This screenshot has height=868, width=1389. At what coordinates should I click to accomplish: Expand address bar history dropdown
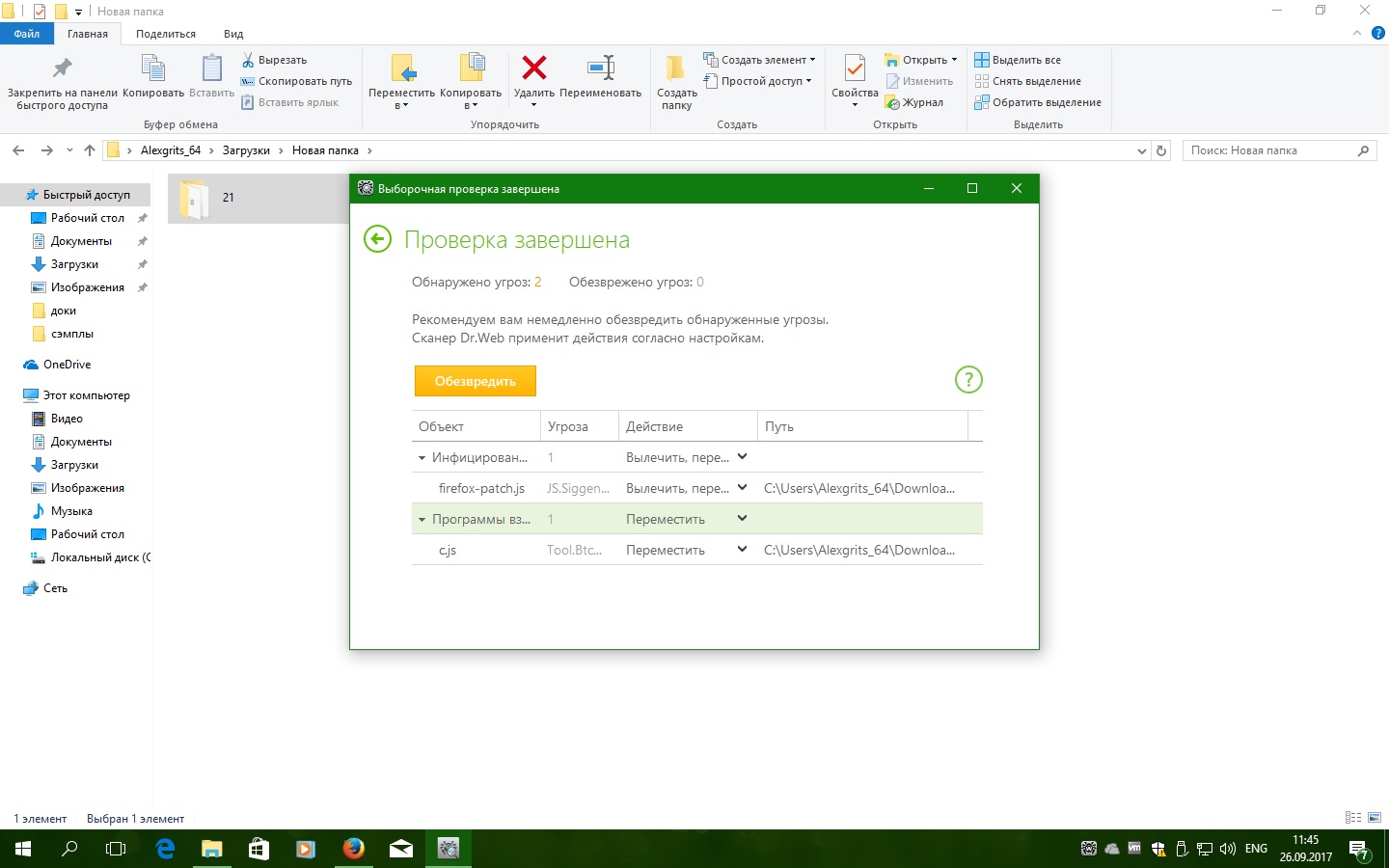click(x=1141, y=150)
